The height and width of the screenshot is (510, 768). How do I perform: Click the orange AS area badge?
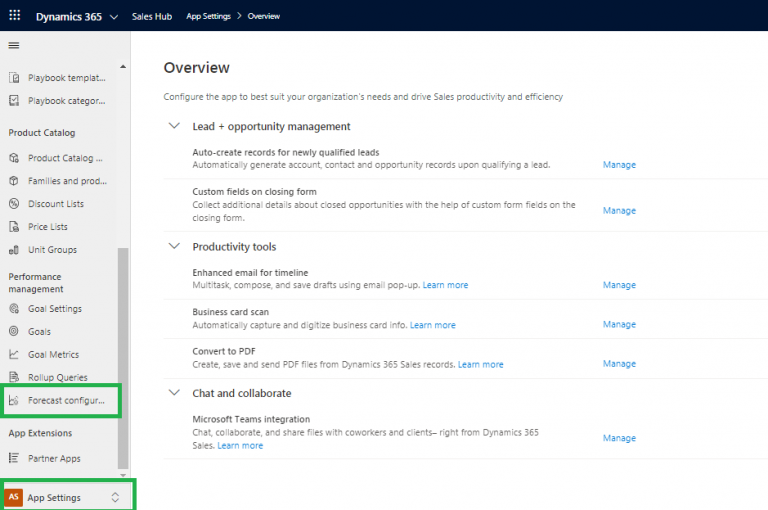14,497
